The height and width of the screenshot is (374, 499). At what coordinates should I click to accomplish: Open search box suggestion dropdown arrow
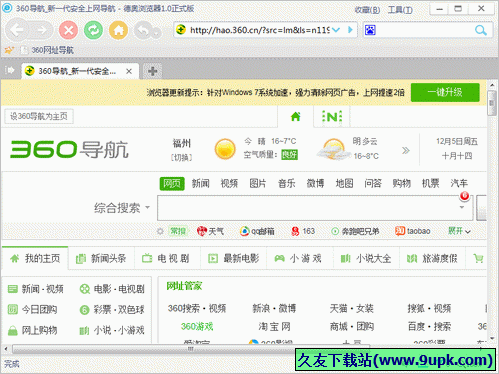462,207
